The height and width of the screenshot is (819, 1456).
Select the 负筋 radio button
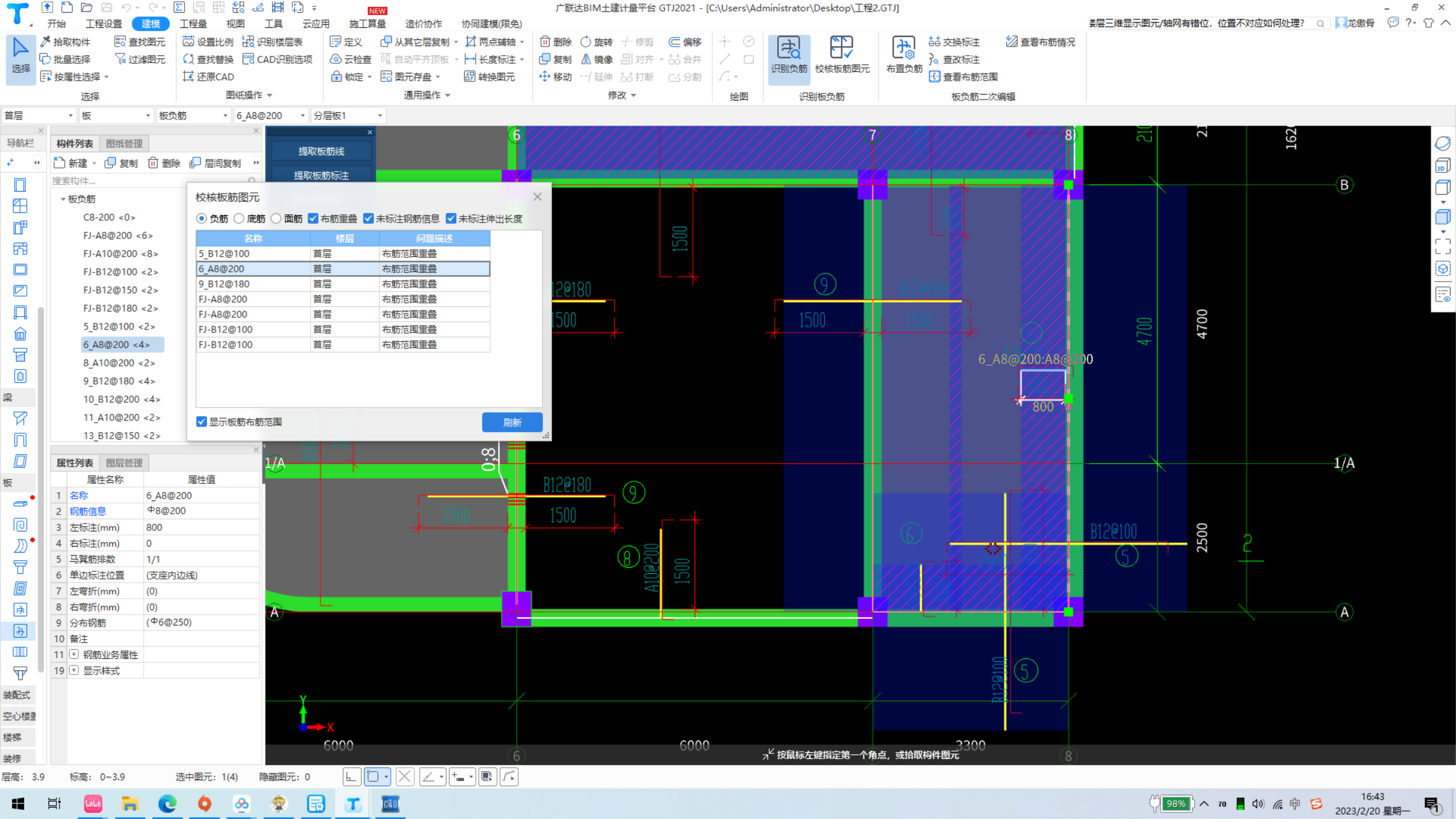coord(201,218)
